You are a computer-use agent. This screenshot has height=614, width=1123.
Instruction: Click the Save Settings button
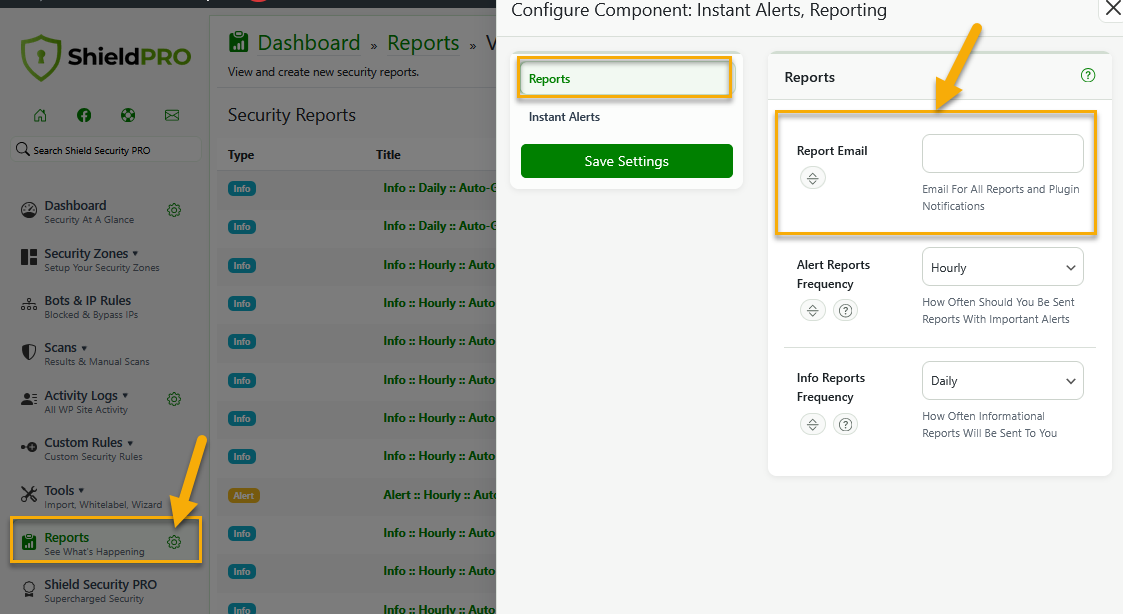coord(627,161)
